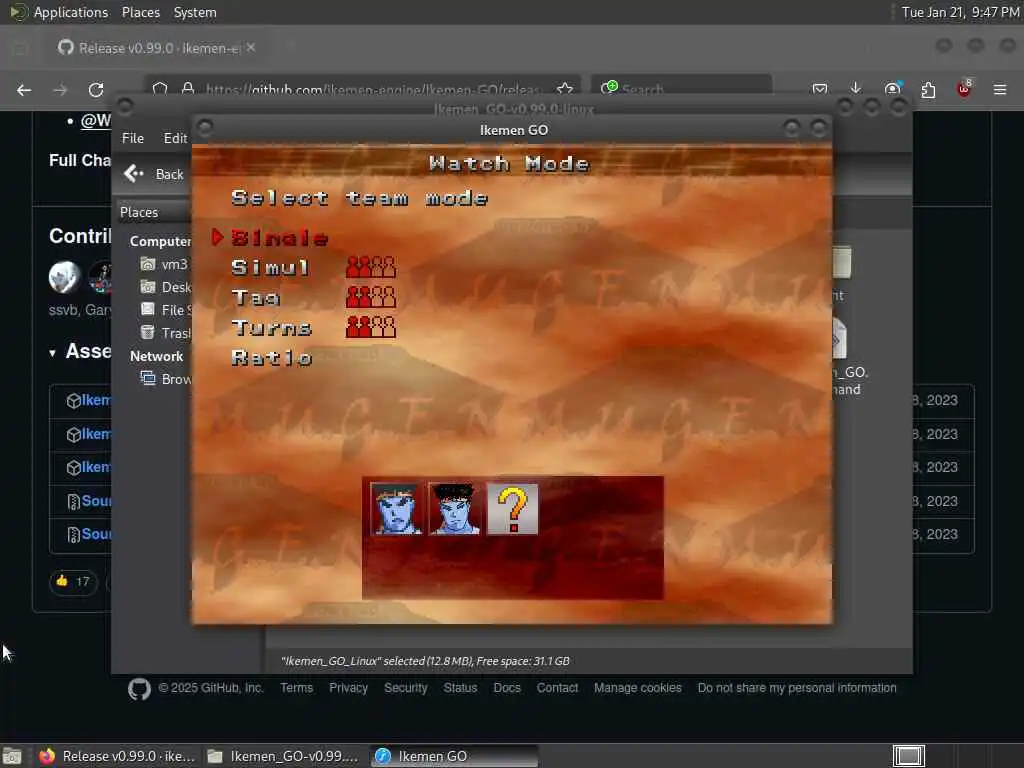Screen dimensions: 1024x768
Task: Open the GitHub footer Docs link
Action: 507,688
